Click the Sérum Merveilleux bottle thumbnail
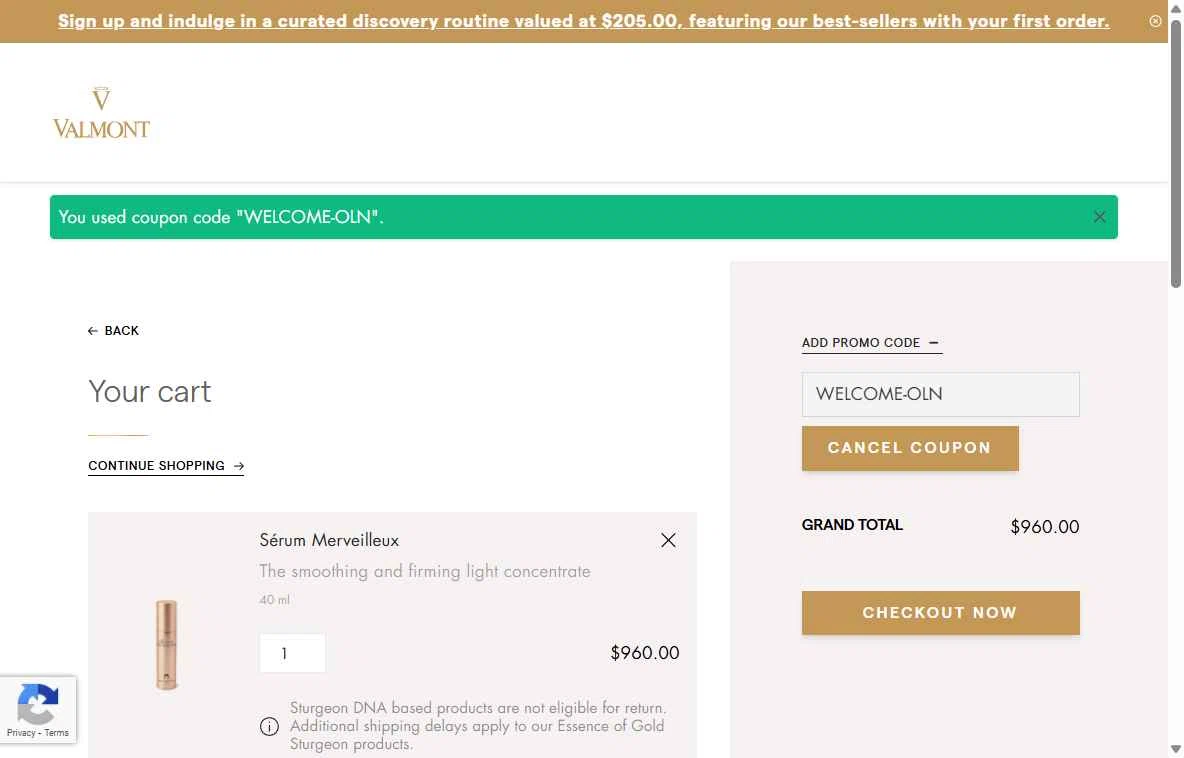1184x758 pixels. (167, 644)
